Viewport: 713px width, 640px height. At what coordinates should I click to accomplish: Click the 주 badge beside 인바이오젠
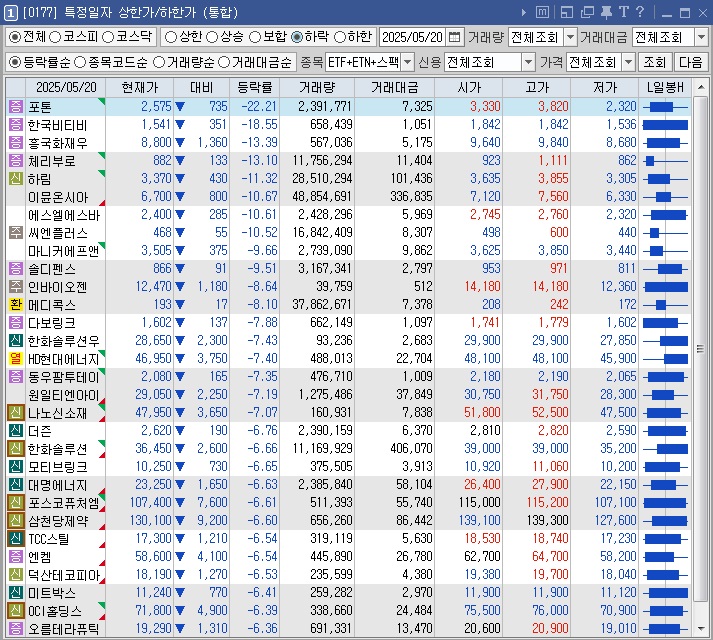click(15, 287)
